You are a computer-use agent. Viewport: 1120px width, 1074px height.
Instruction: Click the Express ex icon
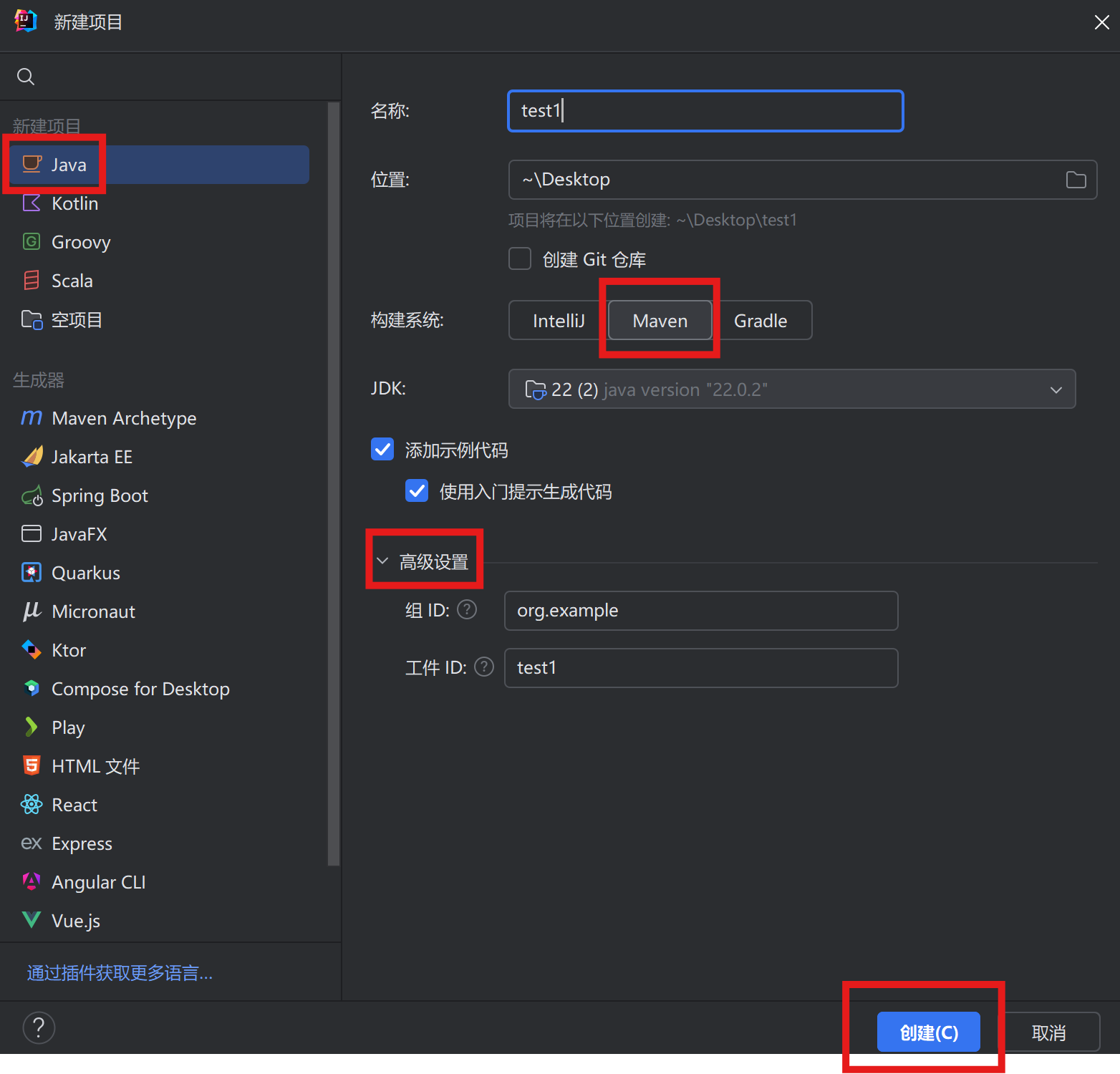(x=32, y=843)
